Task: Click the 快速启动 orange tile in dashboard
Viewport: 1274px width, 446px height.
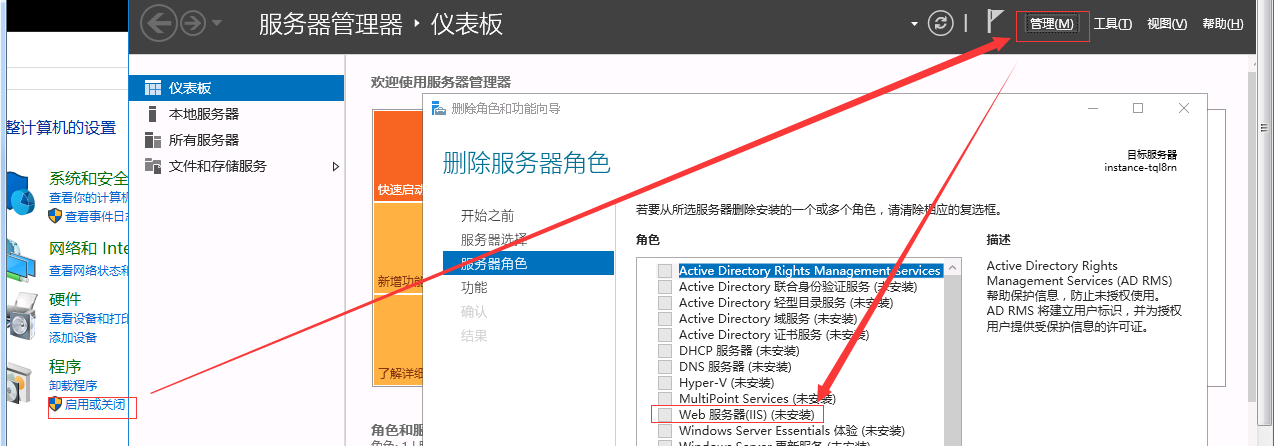Action: 398,156
